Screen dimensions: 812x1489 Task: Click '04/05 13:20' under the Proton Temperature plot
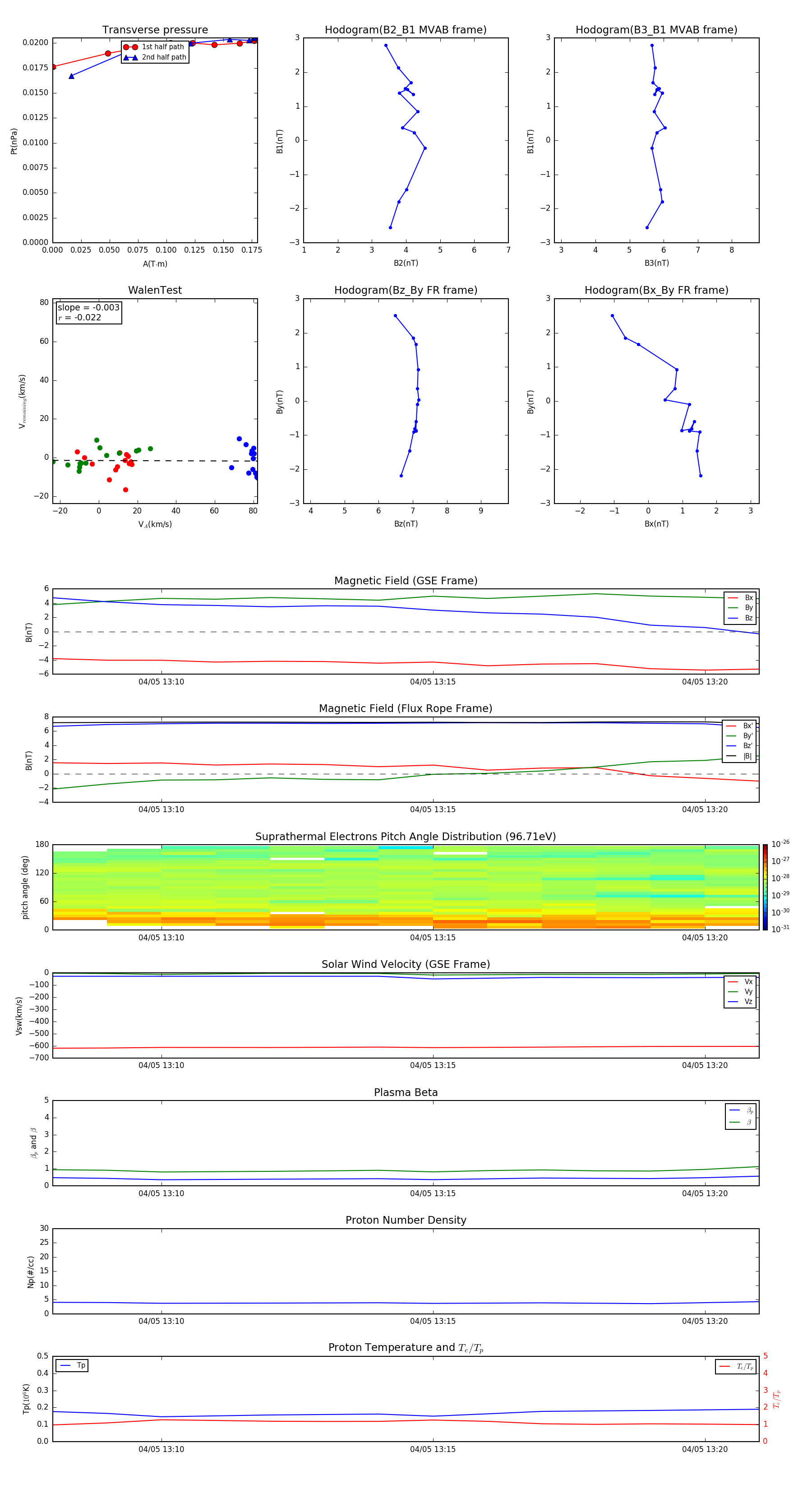(705, 1449)
